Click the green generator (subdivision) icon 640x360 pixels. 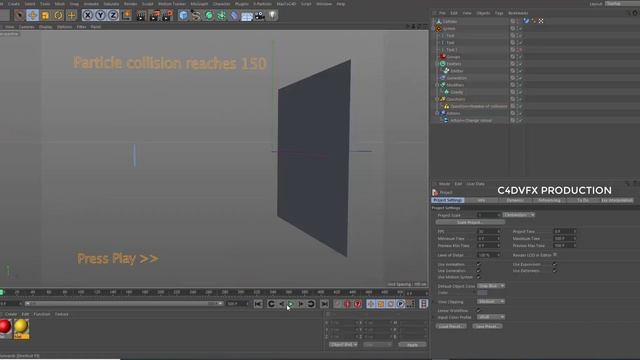coord(209,16)
